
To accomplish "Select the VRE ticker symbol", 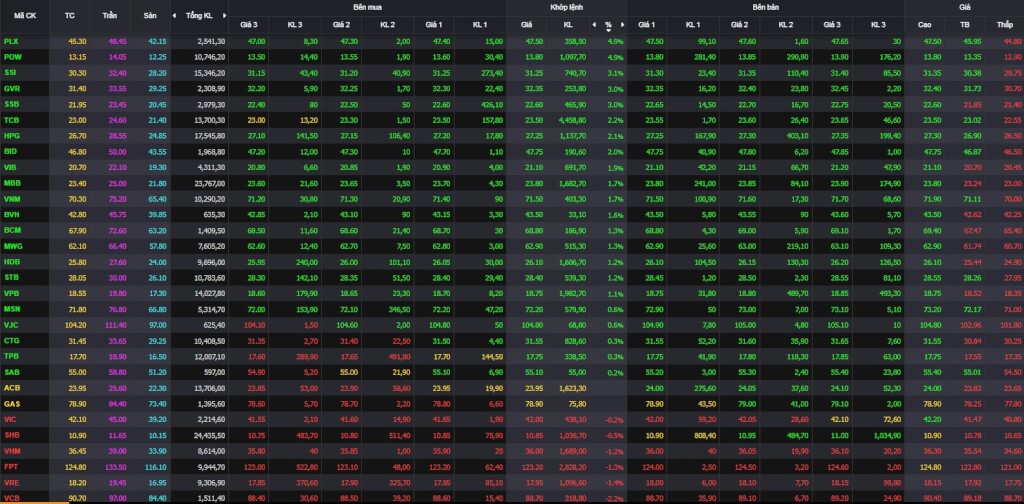I will point(11,482).
